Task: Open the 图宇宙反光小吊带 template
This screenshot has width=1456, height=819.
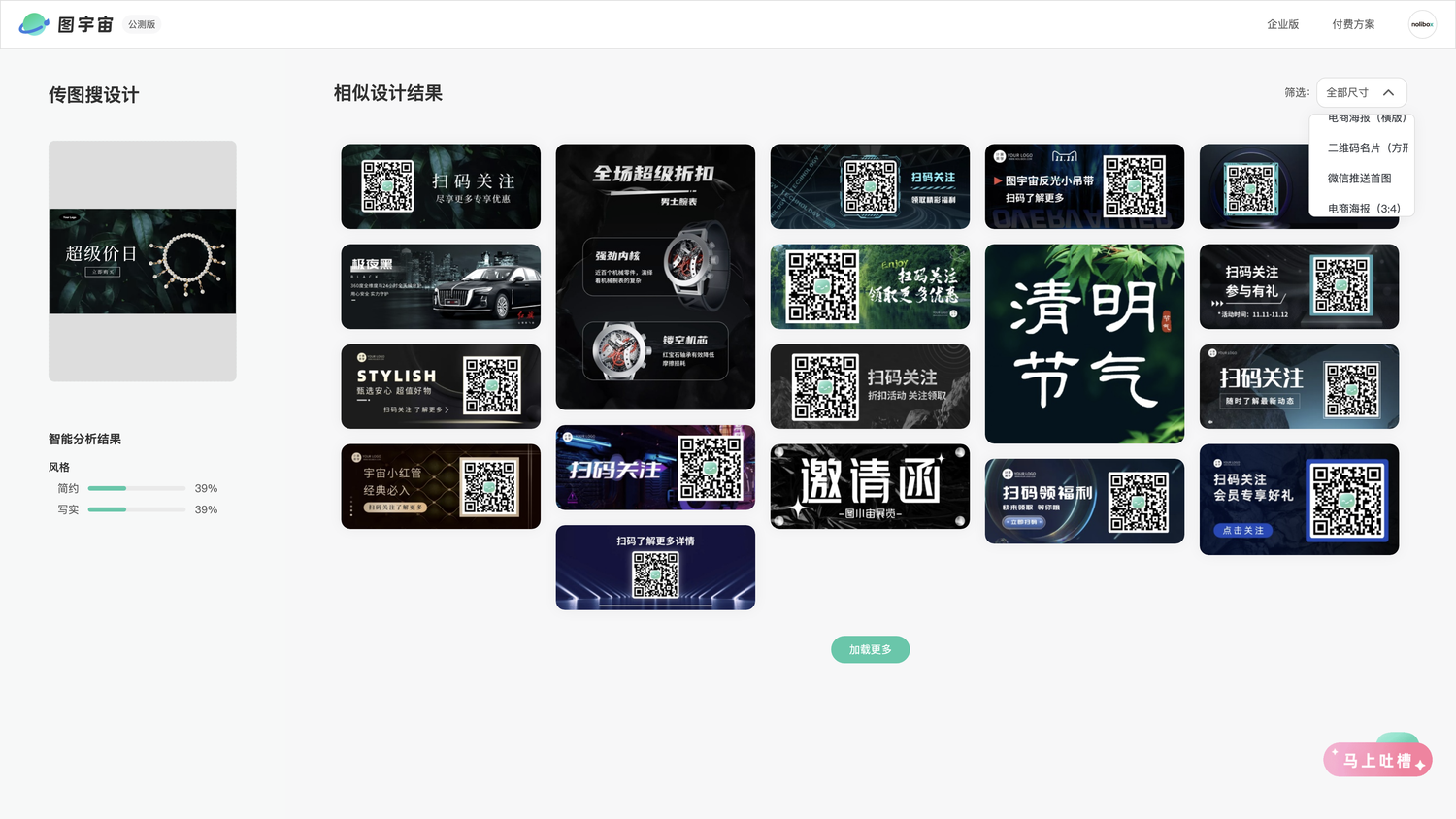Action: (x=1084, y=186)
